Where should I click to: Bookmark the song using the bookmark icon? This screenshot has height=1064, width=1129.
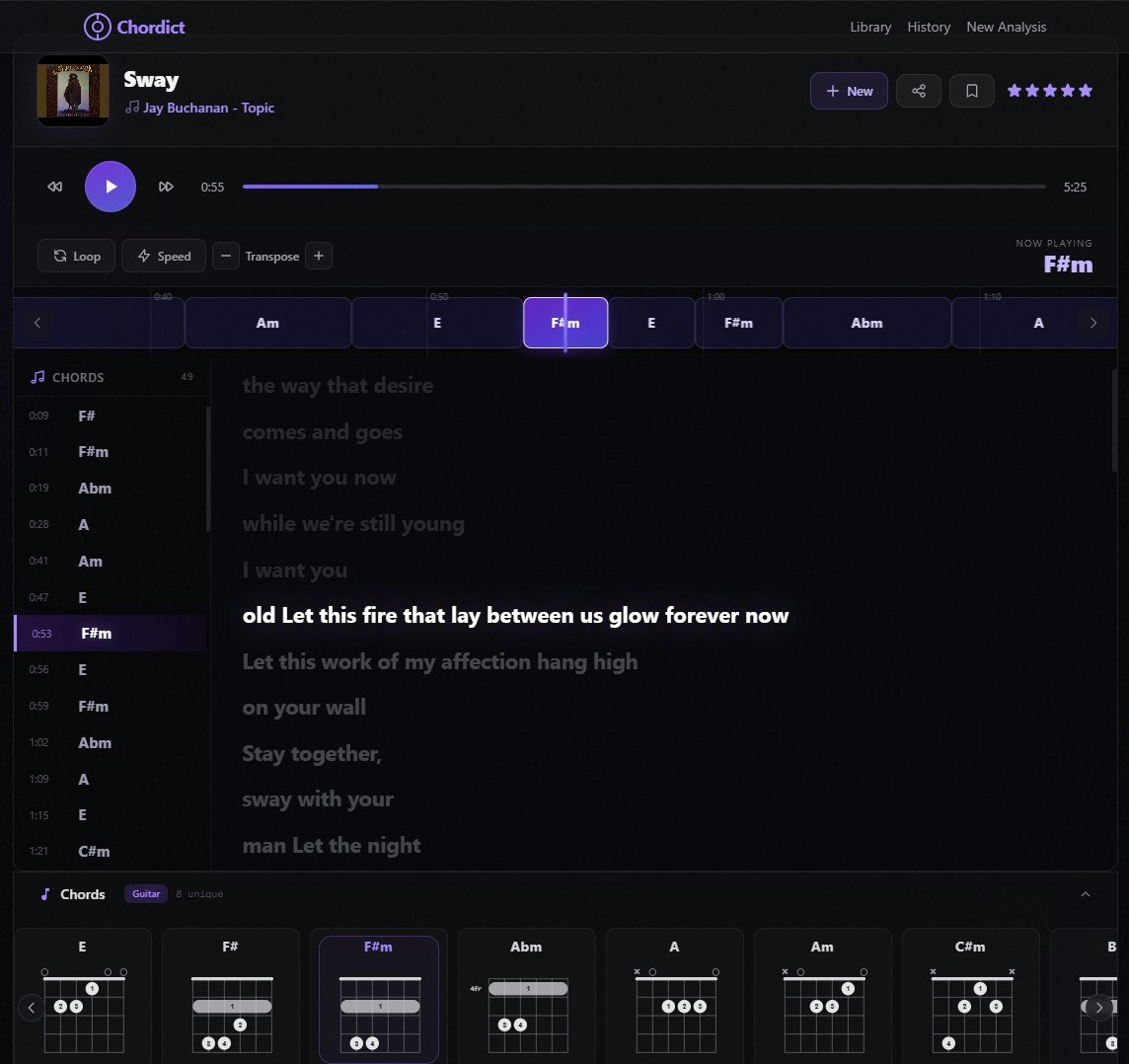click(x=971, y=90)
